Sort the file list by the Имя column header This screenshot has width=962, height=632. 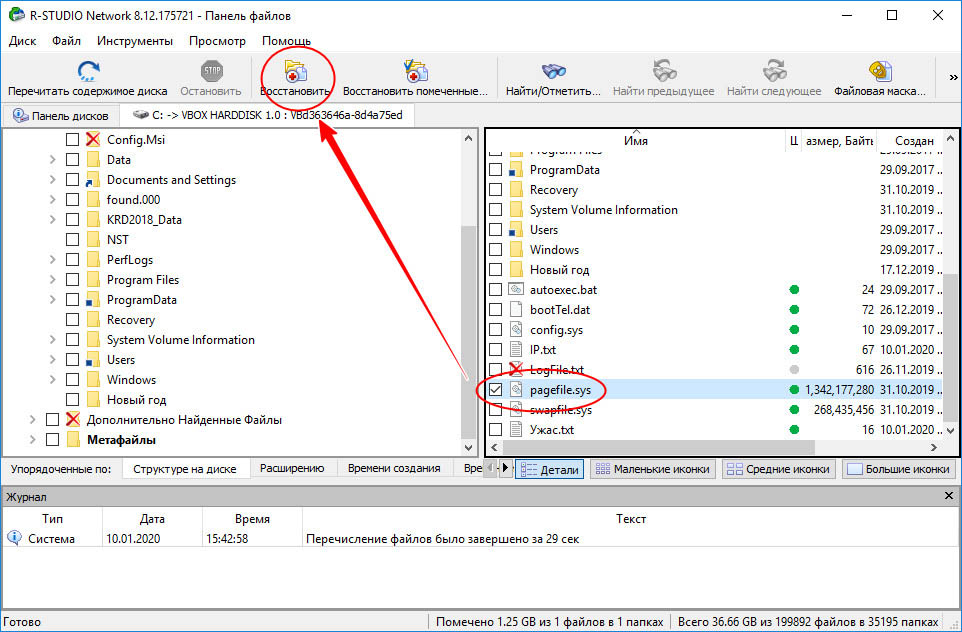636,141
